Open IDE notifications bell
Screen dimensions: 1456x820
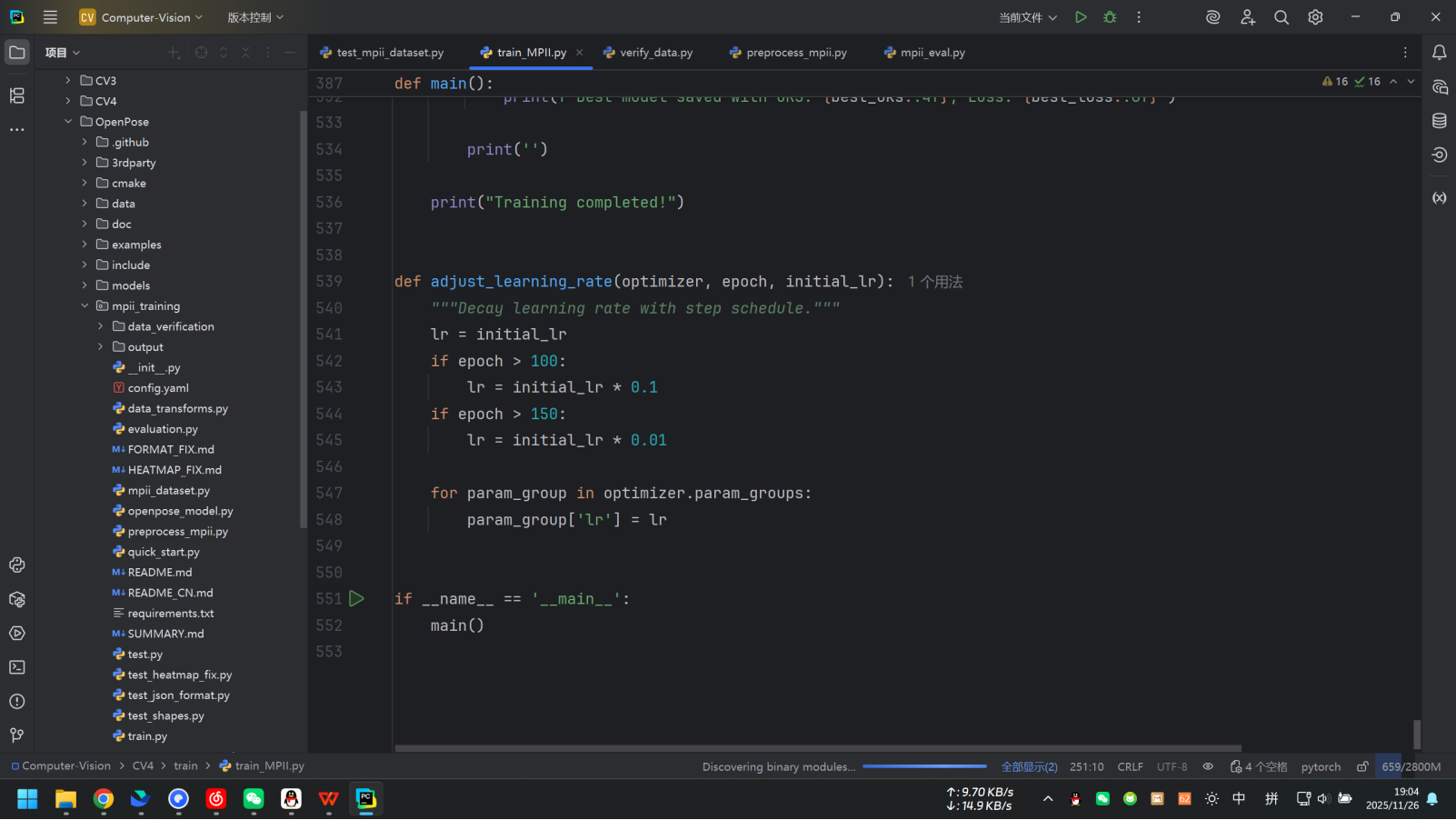1440,53
